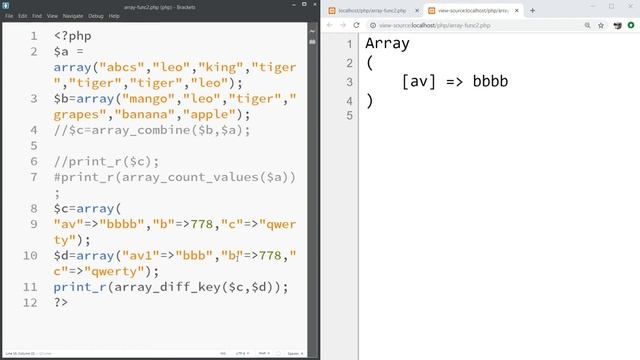This screenshot has height=360, width=640.
Task: Close the localhost/php/array-func2.php tab
Action: pos(417,11)
